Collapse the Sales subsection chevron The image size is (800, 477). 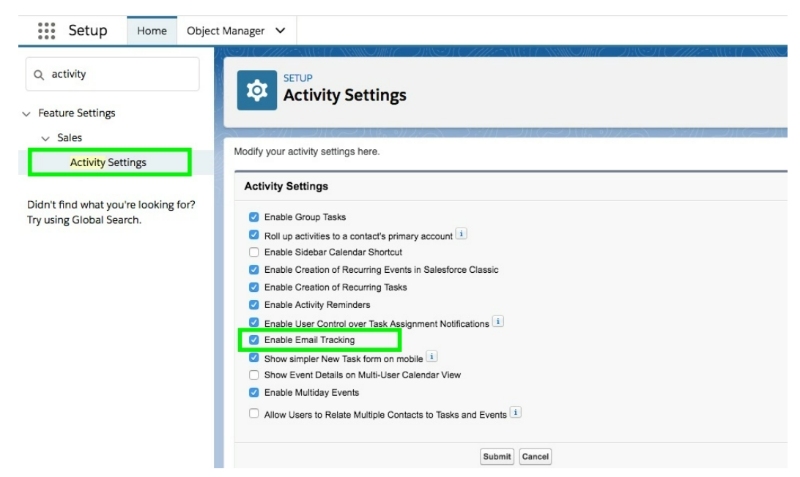(x=45, y=138)
